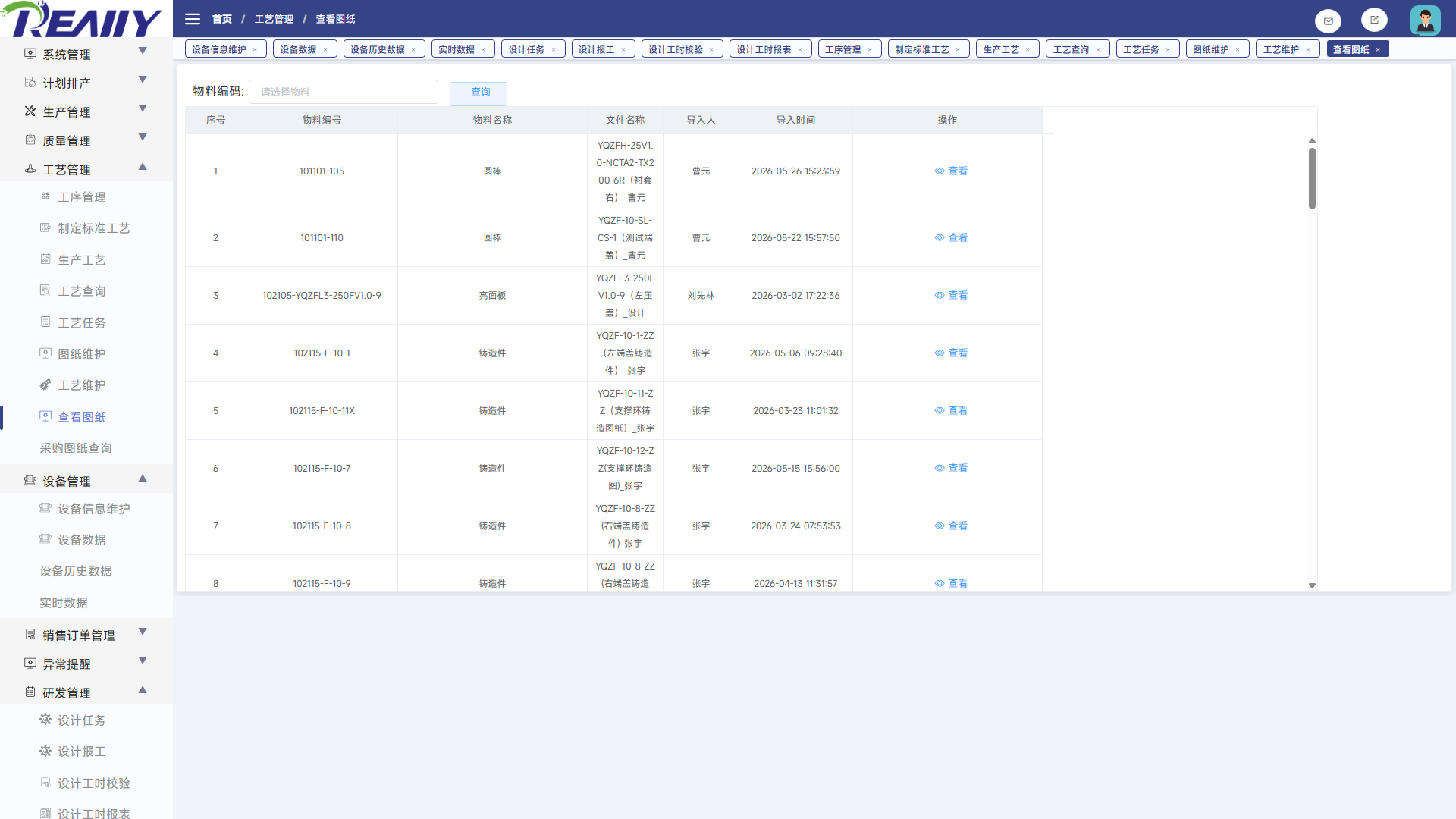Collapse the 研发管理 menu arrow
1456x819 pixels.
tap(143, 689)
